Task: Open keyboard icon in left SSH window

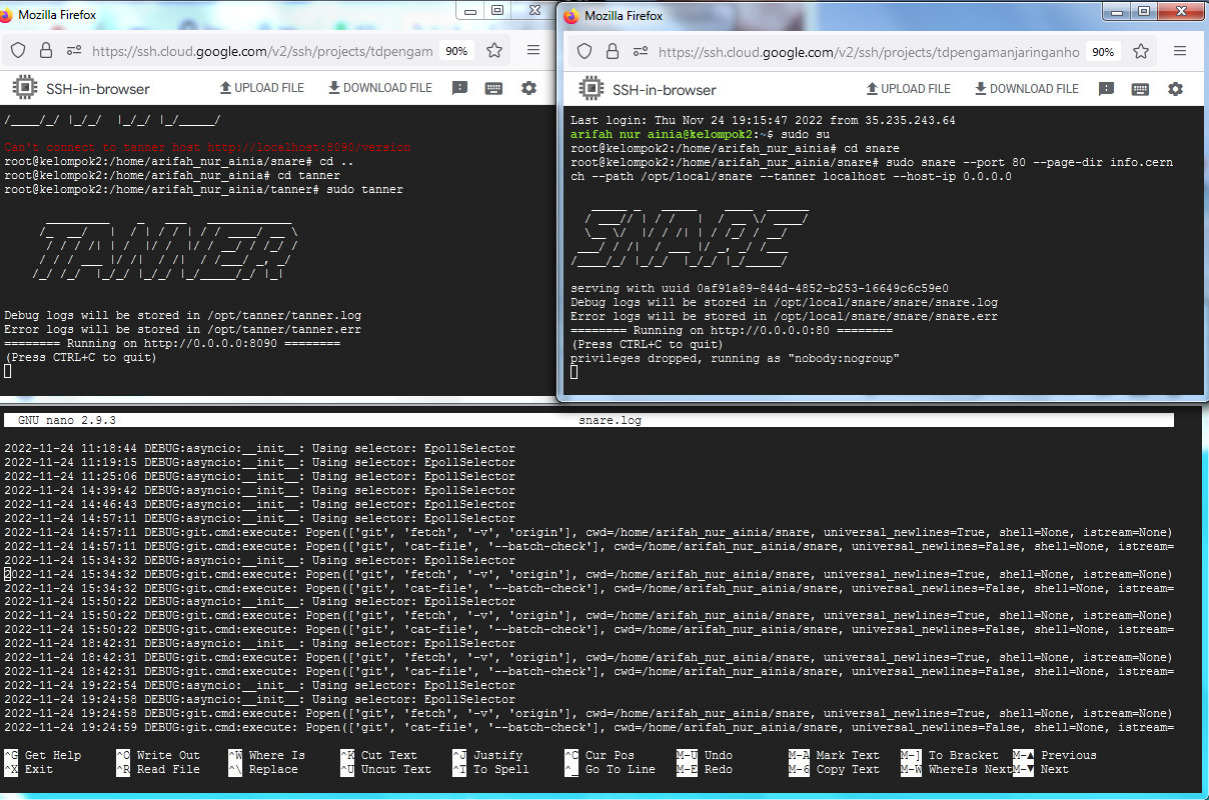Action: click(x=494, y=88)
